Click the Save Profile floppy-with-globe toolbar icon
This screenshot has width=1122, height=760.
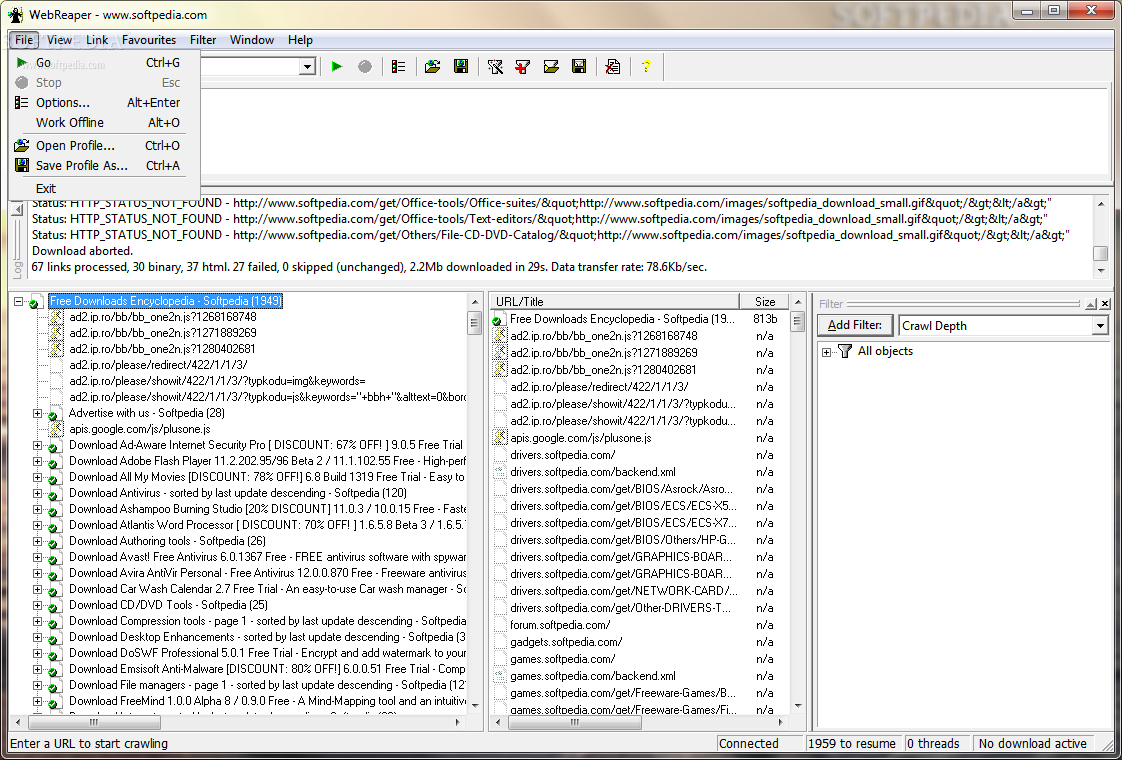pos(462,67)
